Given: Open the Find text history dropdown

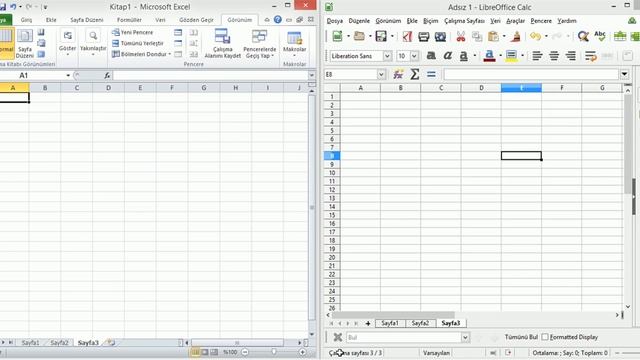Looking at the screenshot, I should [x=465, y=337].
